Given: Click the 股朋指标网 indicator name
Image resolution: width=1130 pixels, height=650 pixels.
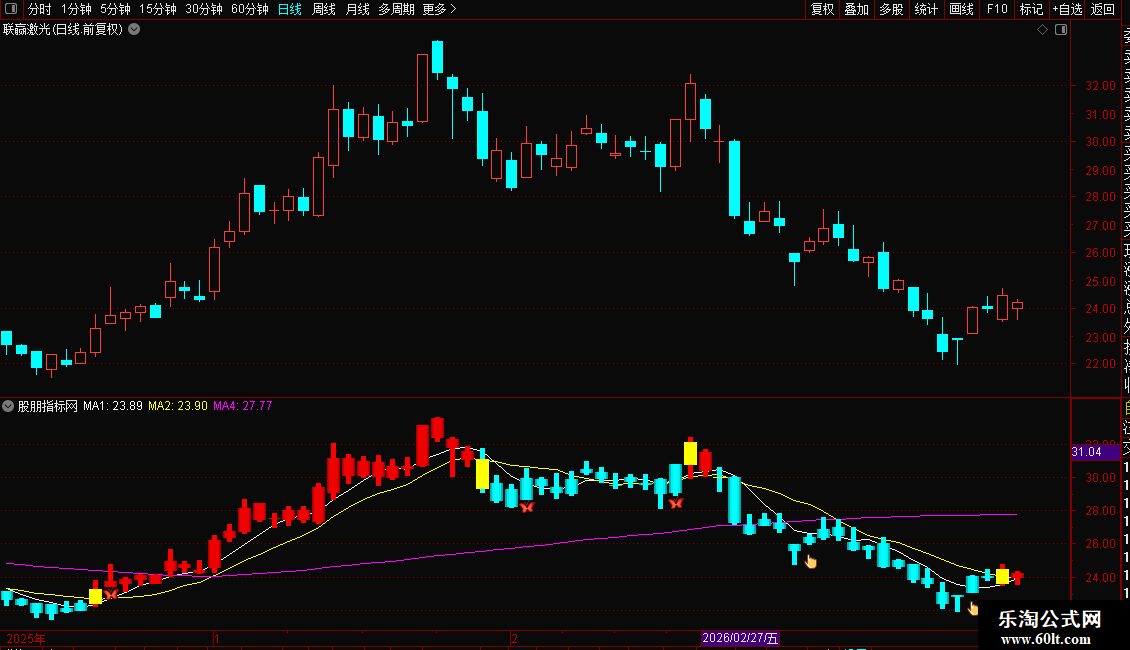Looking at the screenshot, I should pyautogui.click(x=48, y=406).
